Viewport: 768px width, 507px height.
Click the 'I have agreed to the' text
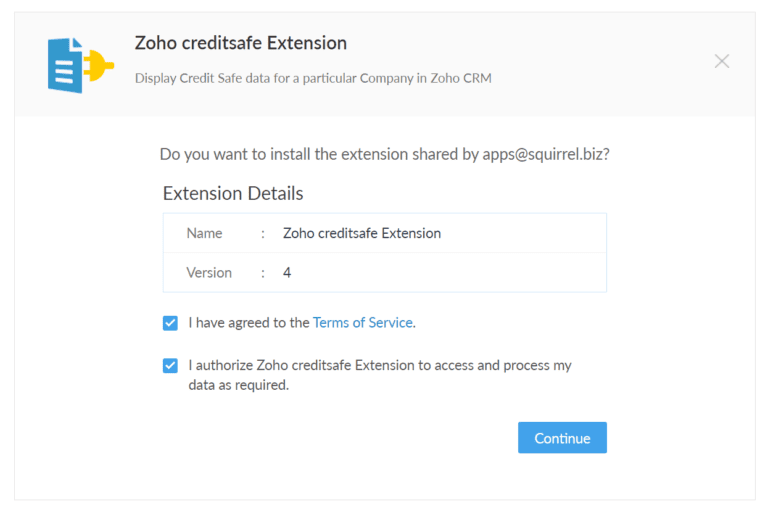tap(249, 322)
